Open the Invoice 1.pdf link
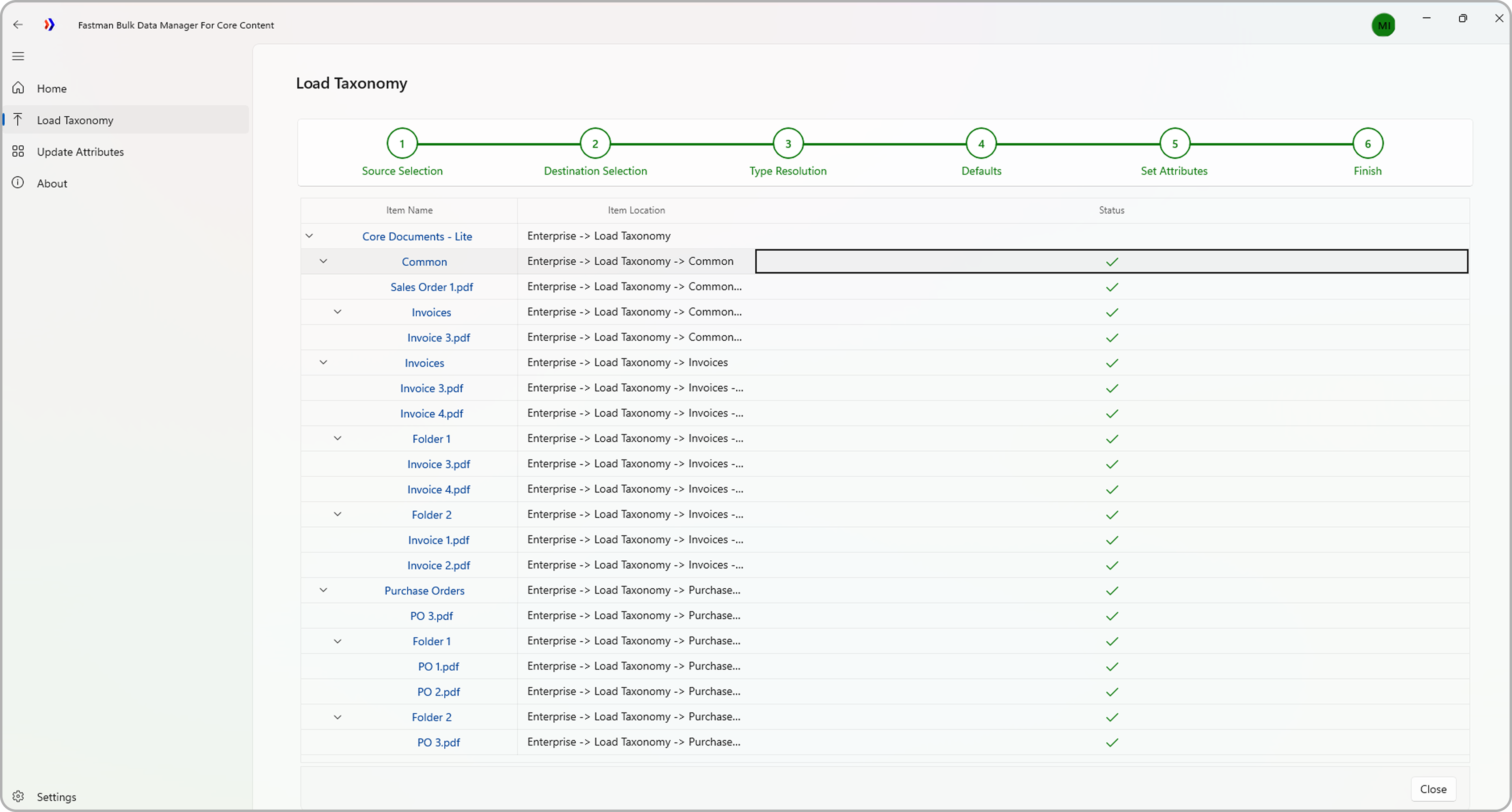 tap(439, 540)
